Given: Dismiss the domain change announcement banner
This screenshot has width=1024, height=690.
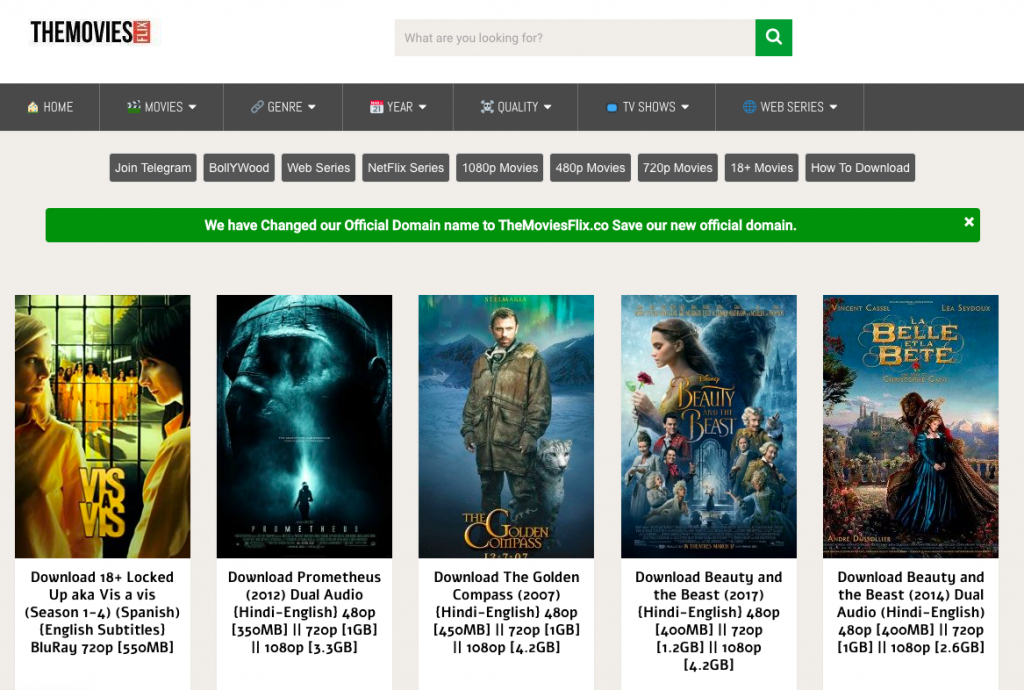Looking at the screenshot, I should click(x=968, y=222).
